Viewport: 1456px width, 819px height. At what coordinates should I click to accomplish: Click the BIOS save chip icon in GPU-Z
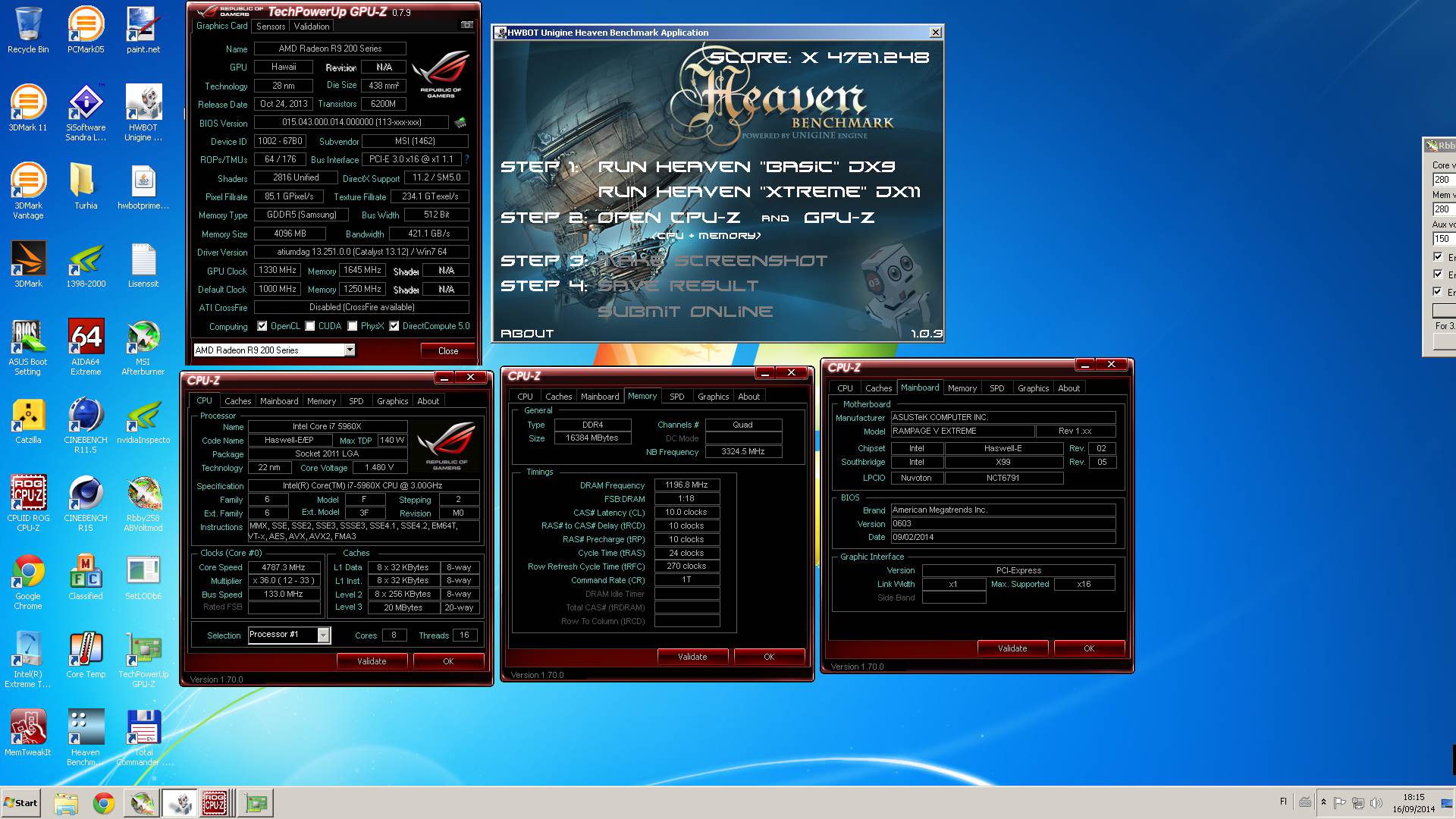[460, 122]
